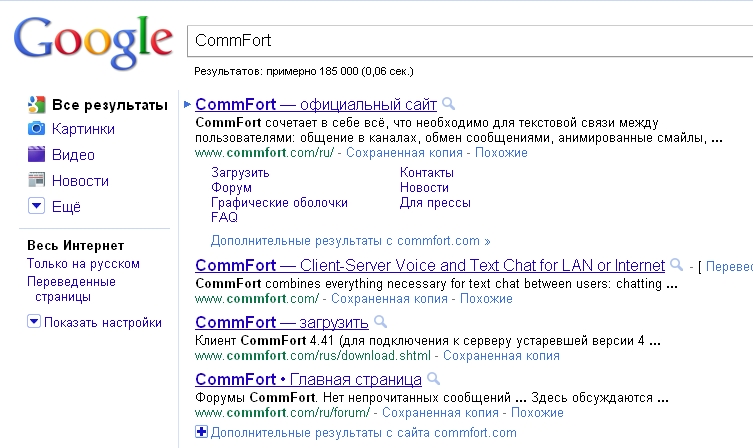Preview magnifier next to Главная страница
This screenshot has width=753, height=448.
(x=433, y=379)
